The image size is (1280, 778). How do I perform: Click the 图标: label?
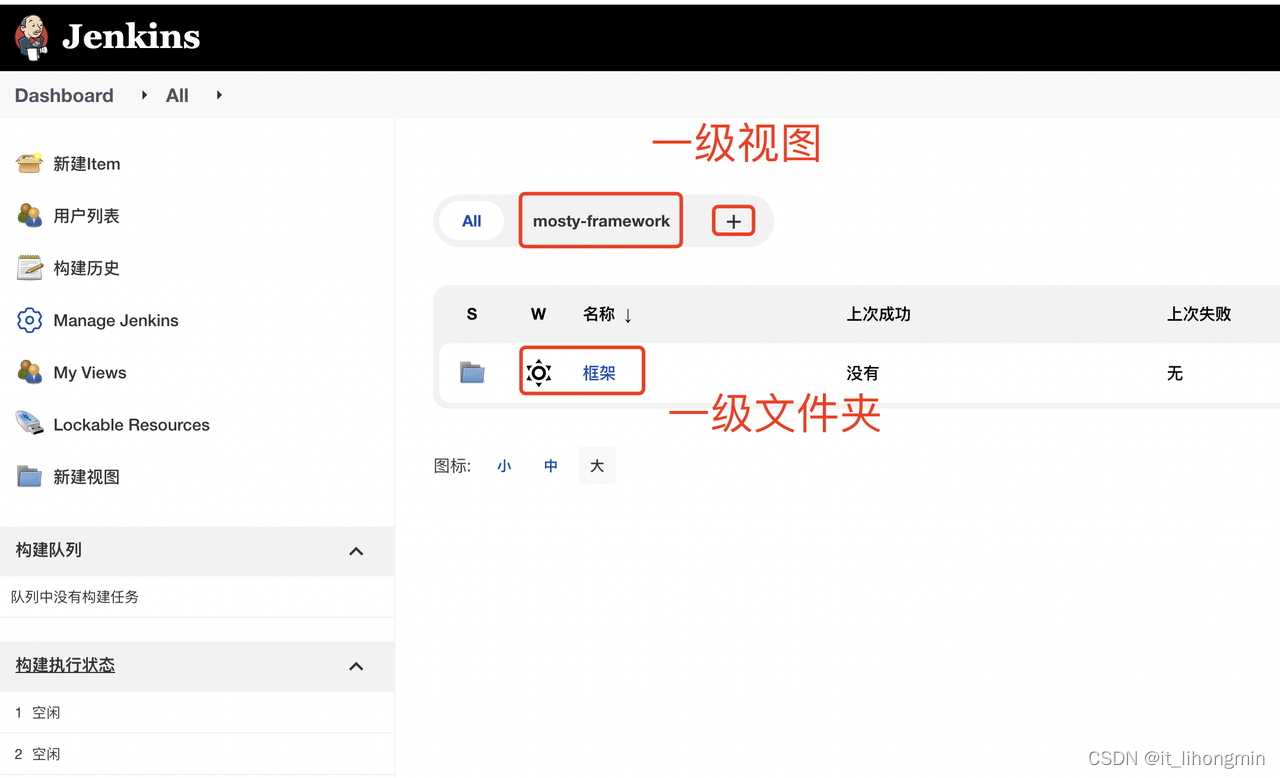tap(452, 466)
